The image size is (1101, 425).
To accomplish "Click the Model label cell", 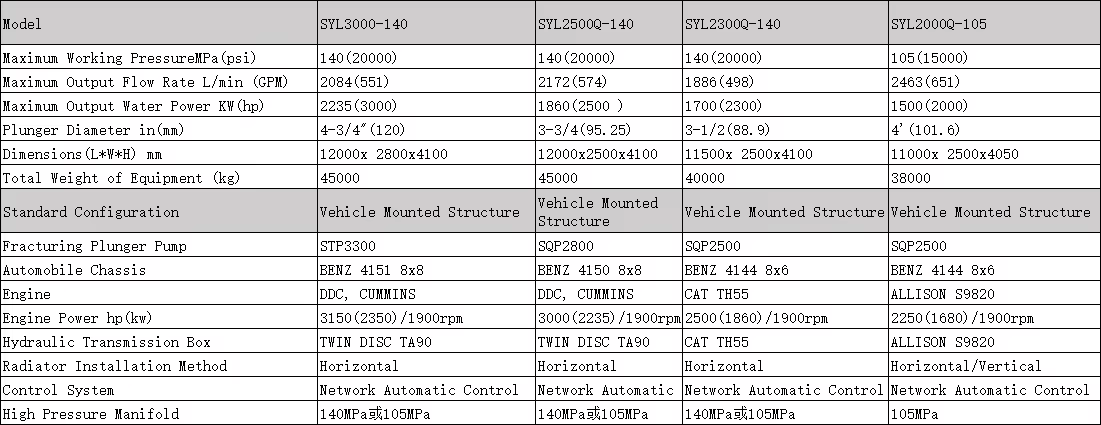I will (23, 23).
